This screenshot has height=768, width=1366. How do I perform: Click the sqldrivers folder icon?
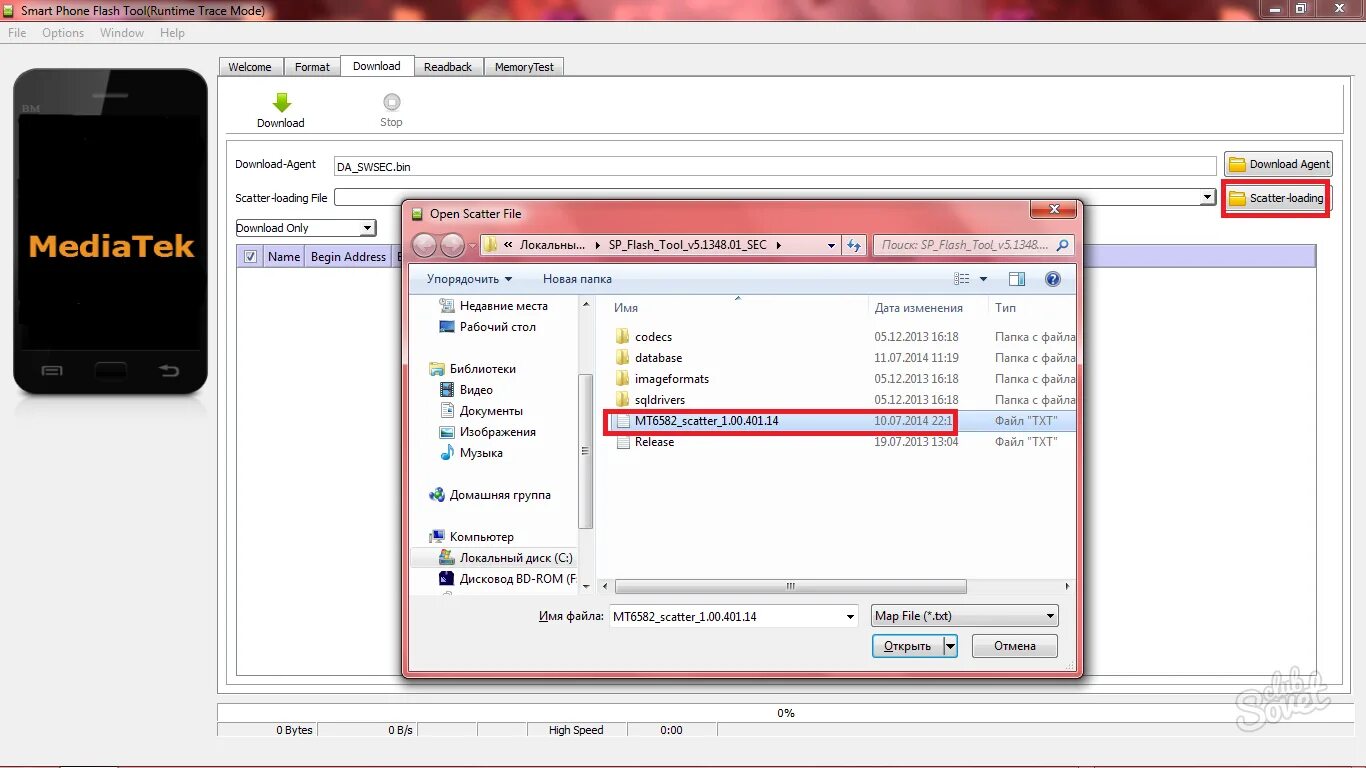[x=623, y=400]
